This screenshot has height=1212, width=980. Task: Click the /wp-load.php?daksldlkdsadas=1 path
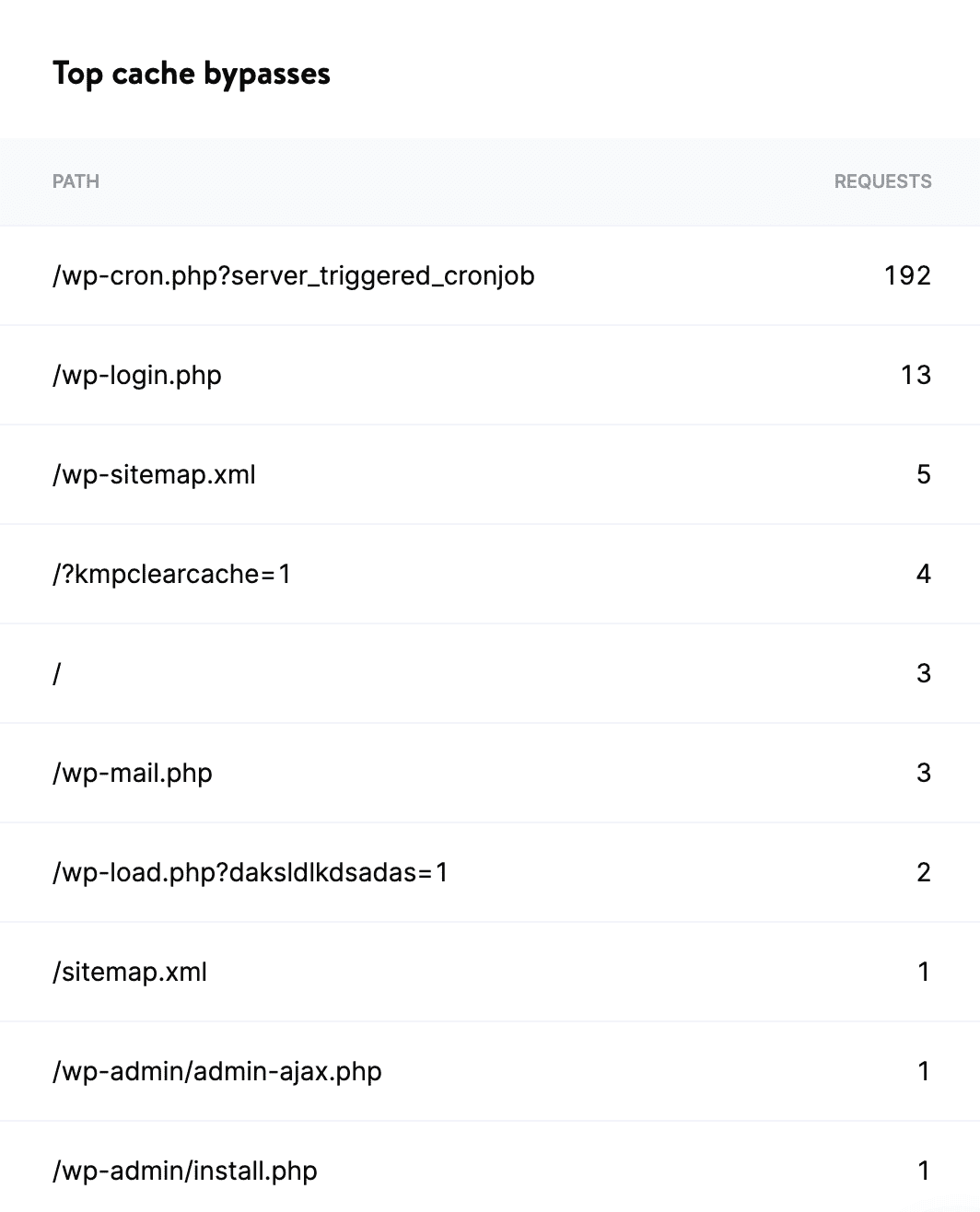tap(251, 872)
